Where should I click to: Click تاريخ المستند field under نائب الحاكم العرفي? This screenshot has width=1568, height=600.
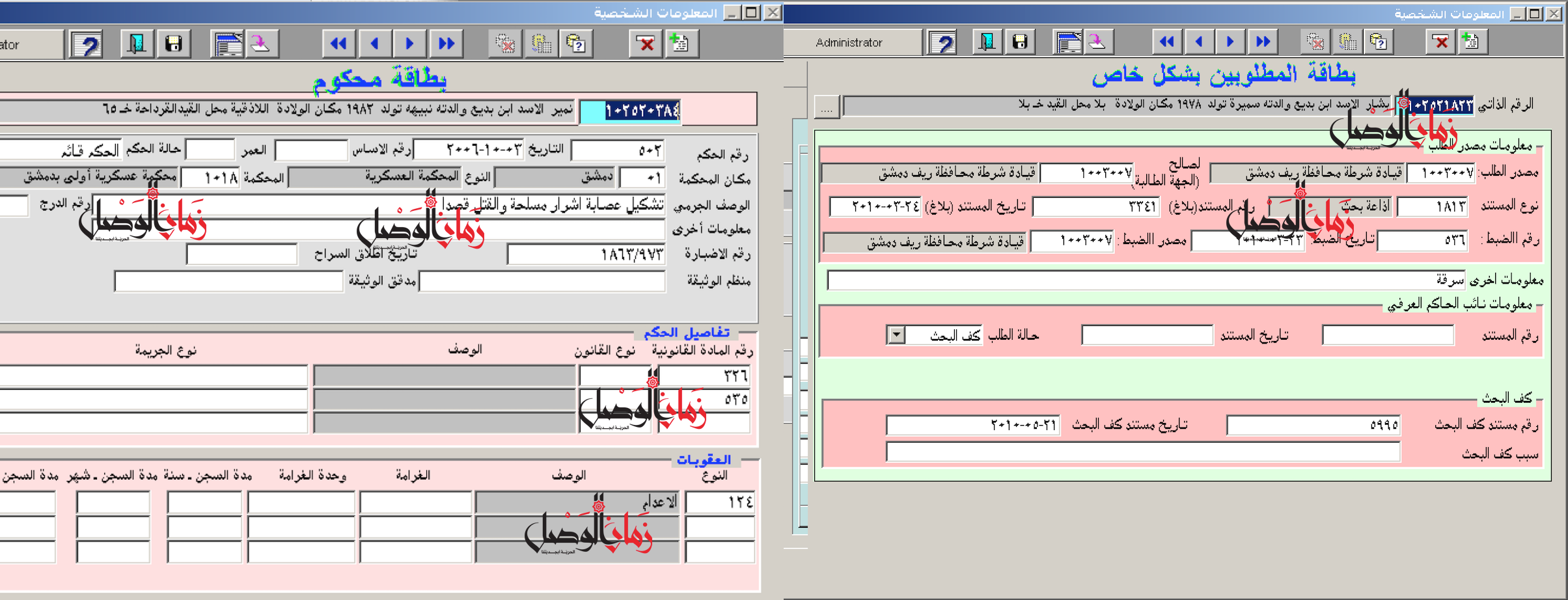(1147, 335)
